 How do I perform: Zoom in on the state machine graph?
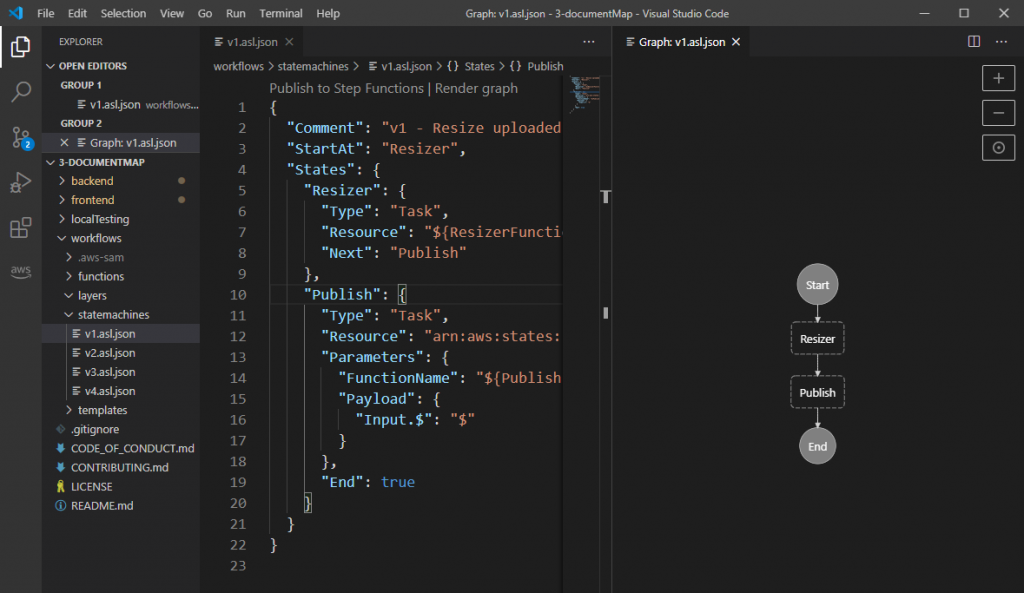point(998,77)
